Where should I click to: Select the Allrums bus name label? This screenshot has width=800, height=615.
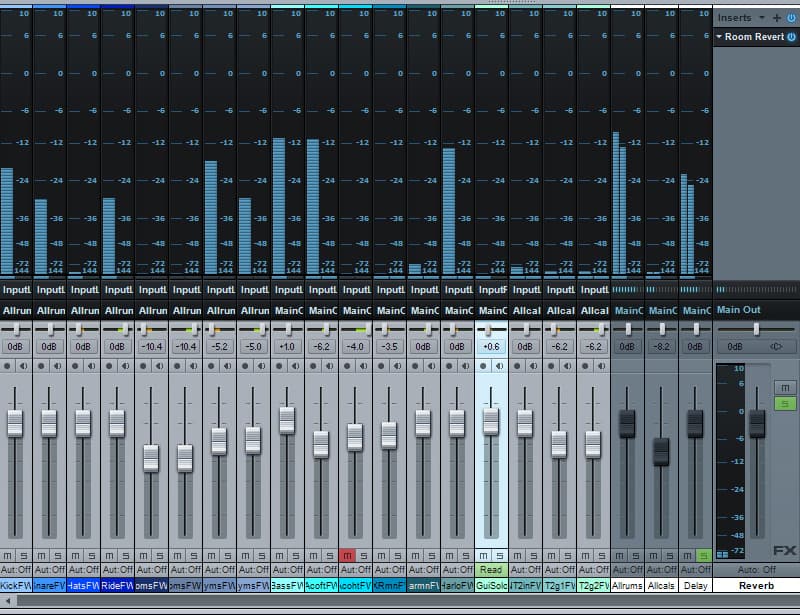coord(627,586)
